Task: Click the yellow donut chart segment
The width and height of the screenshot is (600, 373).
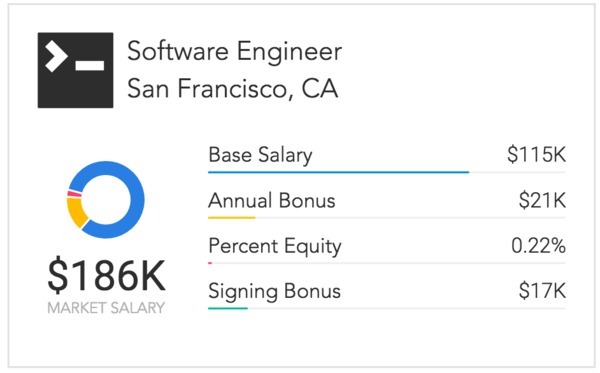Action: pyautogui.click(x=75, y=213)
